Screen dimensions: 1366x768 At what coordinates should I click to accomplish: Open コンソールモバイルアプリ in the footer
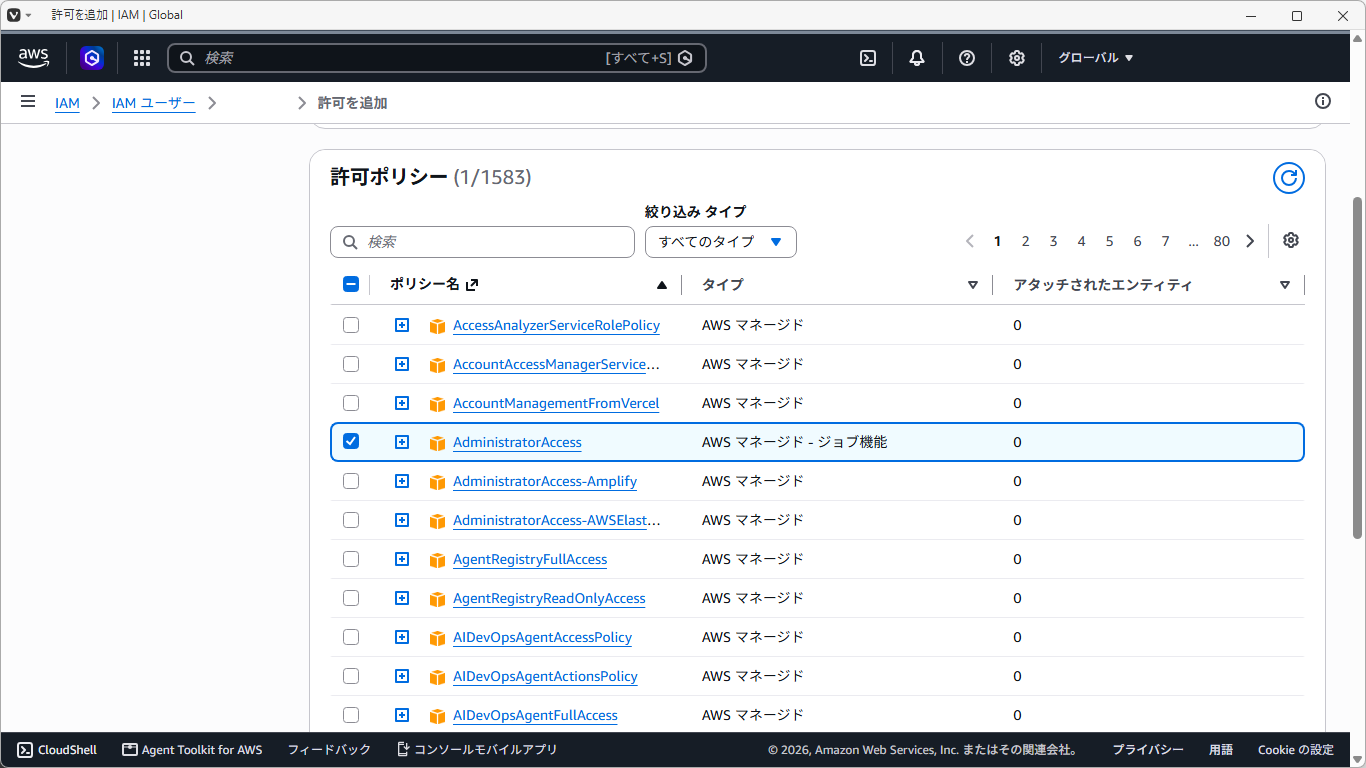477,750
